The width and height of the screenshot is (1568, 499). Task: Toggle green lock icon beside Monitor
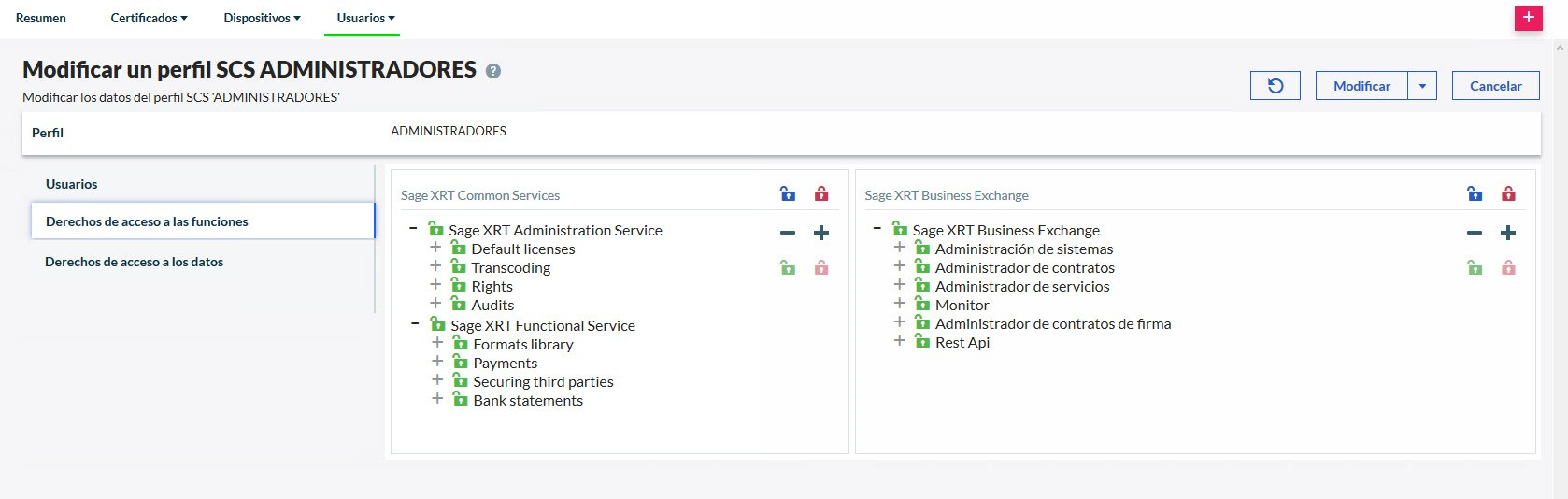[x=922, y=305]
